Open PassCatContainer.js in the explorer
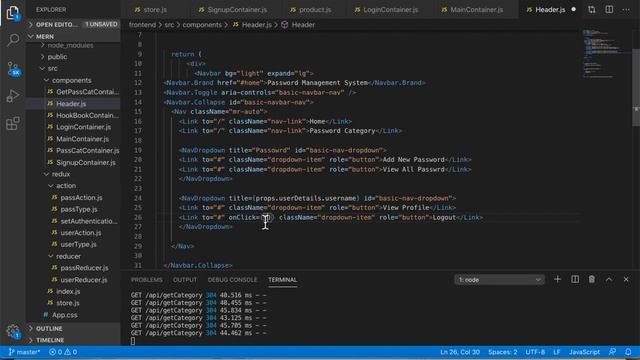 87,151
